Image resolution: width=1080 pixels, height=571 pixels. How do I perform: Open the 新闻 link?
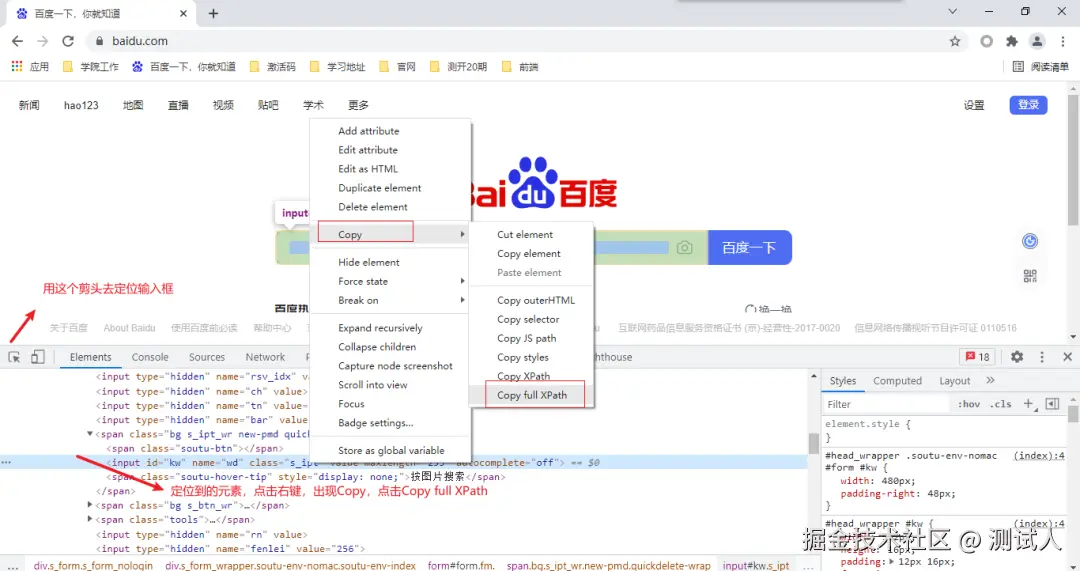[29, 105]
